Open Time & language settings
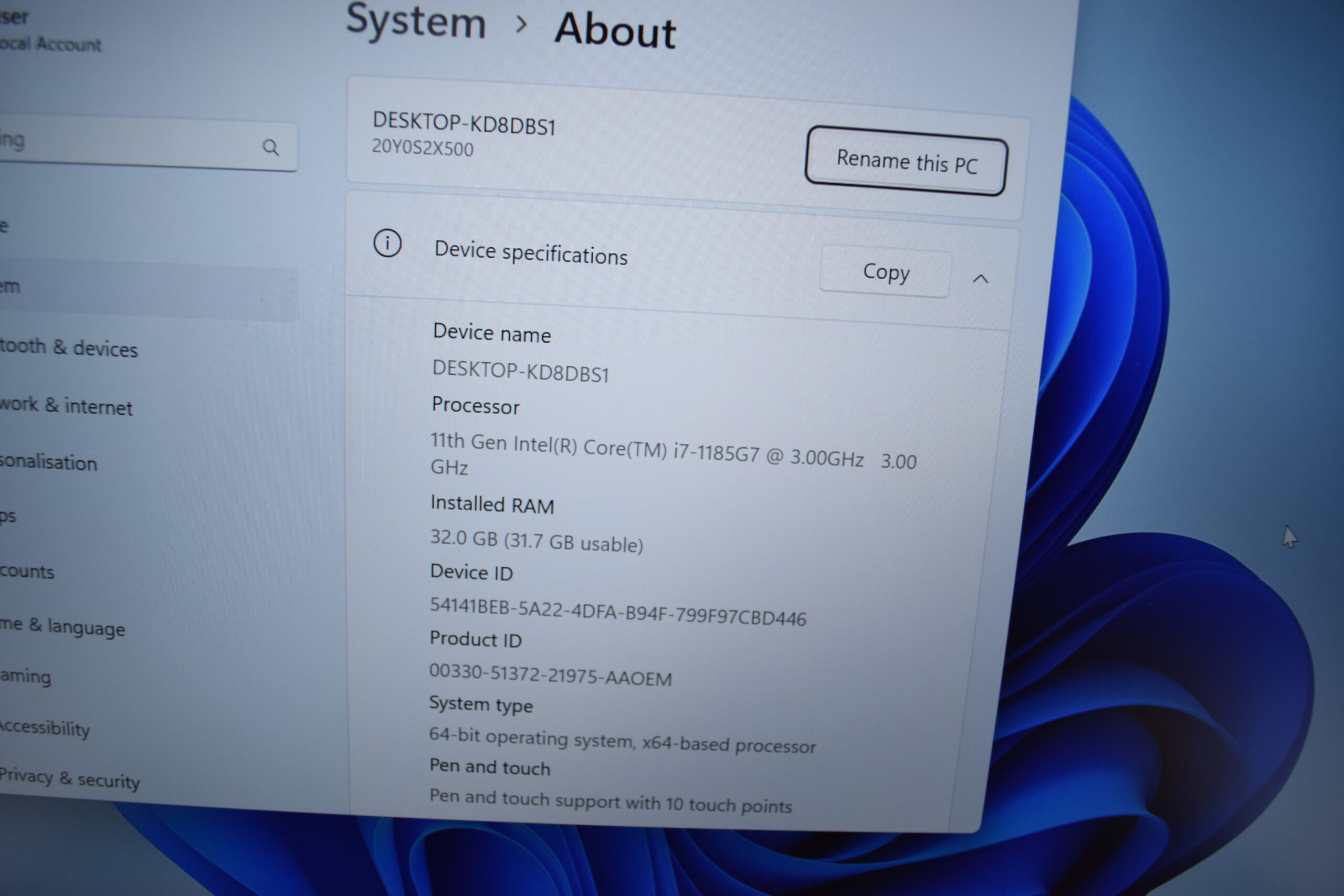This screenshot has height=896, width=1344. 62,626
